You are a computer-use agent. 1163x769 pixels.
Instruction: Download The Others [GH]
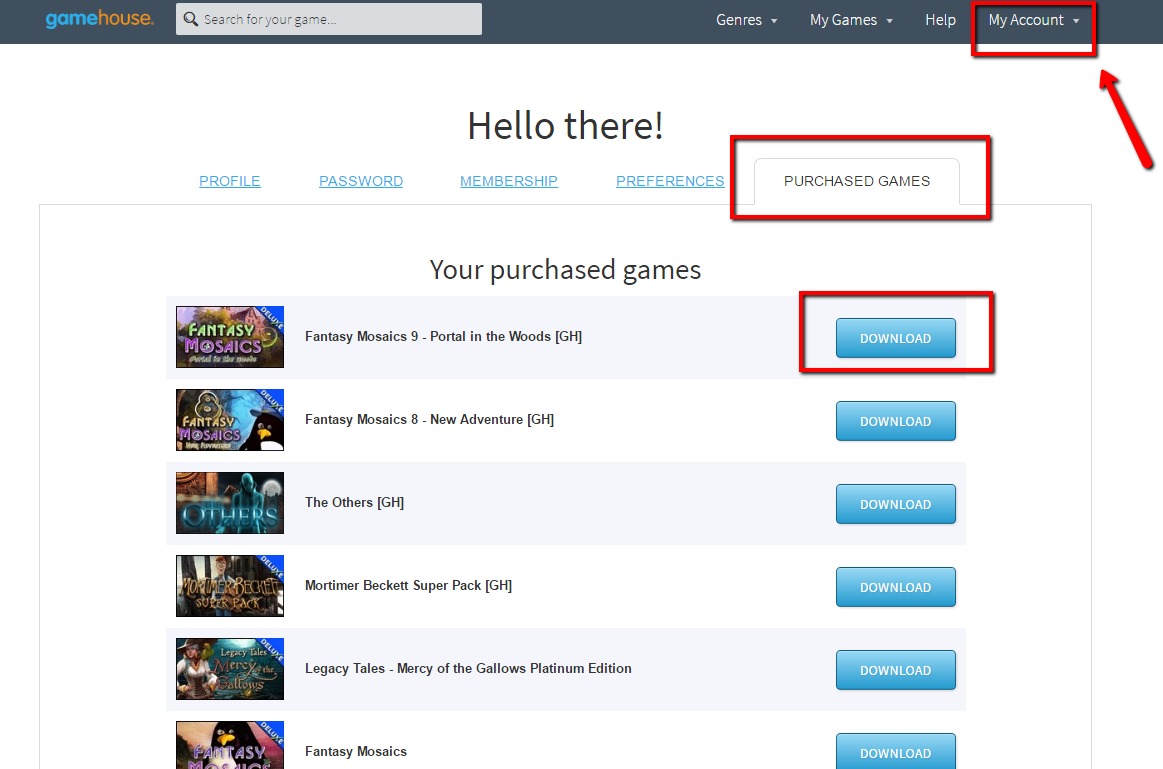tap(895, 504)
